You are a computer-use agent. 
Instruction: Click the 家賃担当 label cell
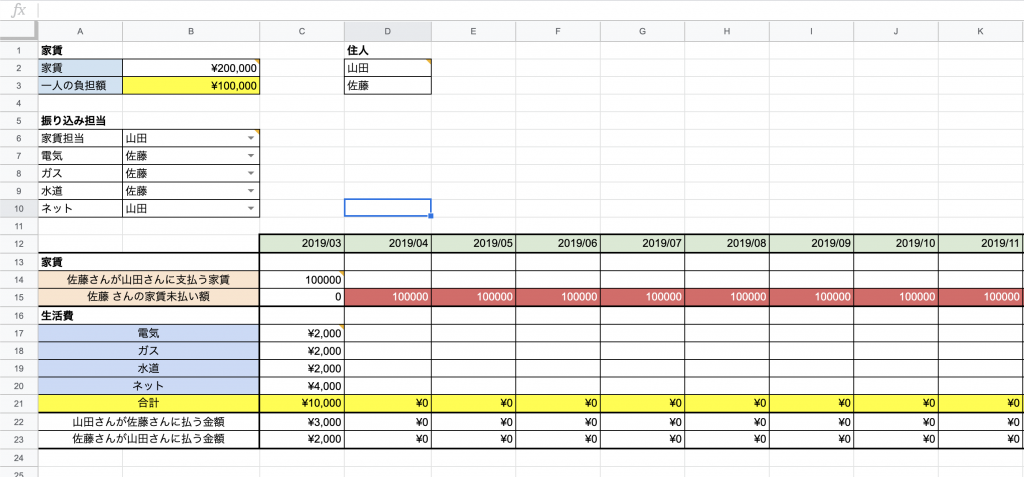pyautogui.click(x=80, y=139)
